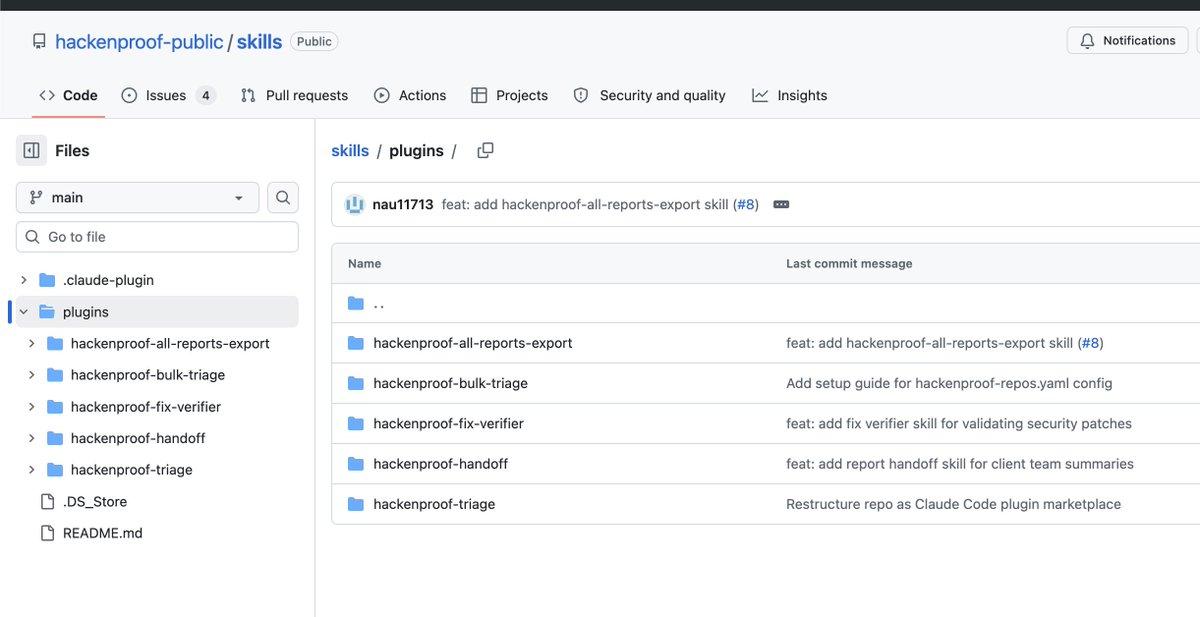The image size is (1200, 617).
Task: Click Notifications button
Action: tap(1128, 41)
